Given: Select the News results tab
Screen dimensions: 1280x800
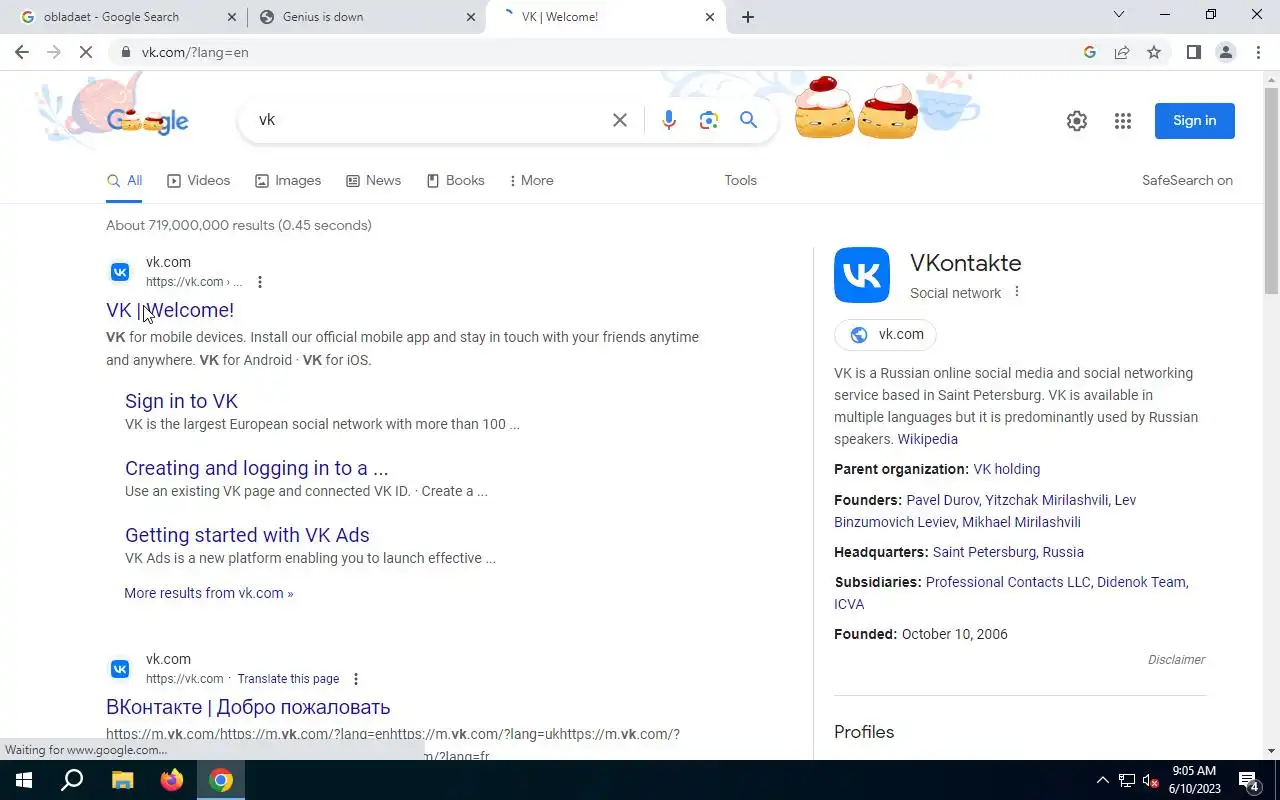Looking at the screenshot, I should pos(373,181).
